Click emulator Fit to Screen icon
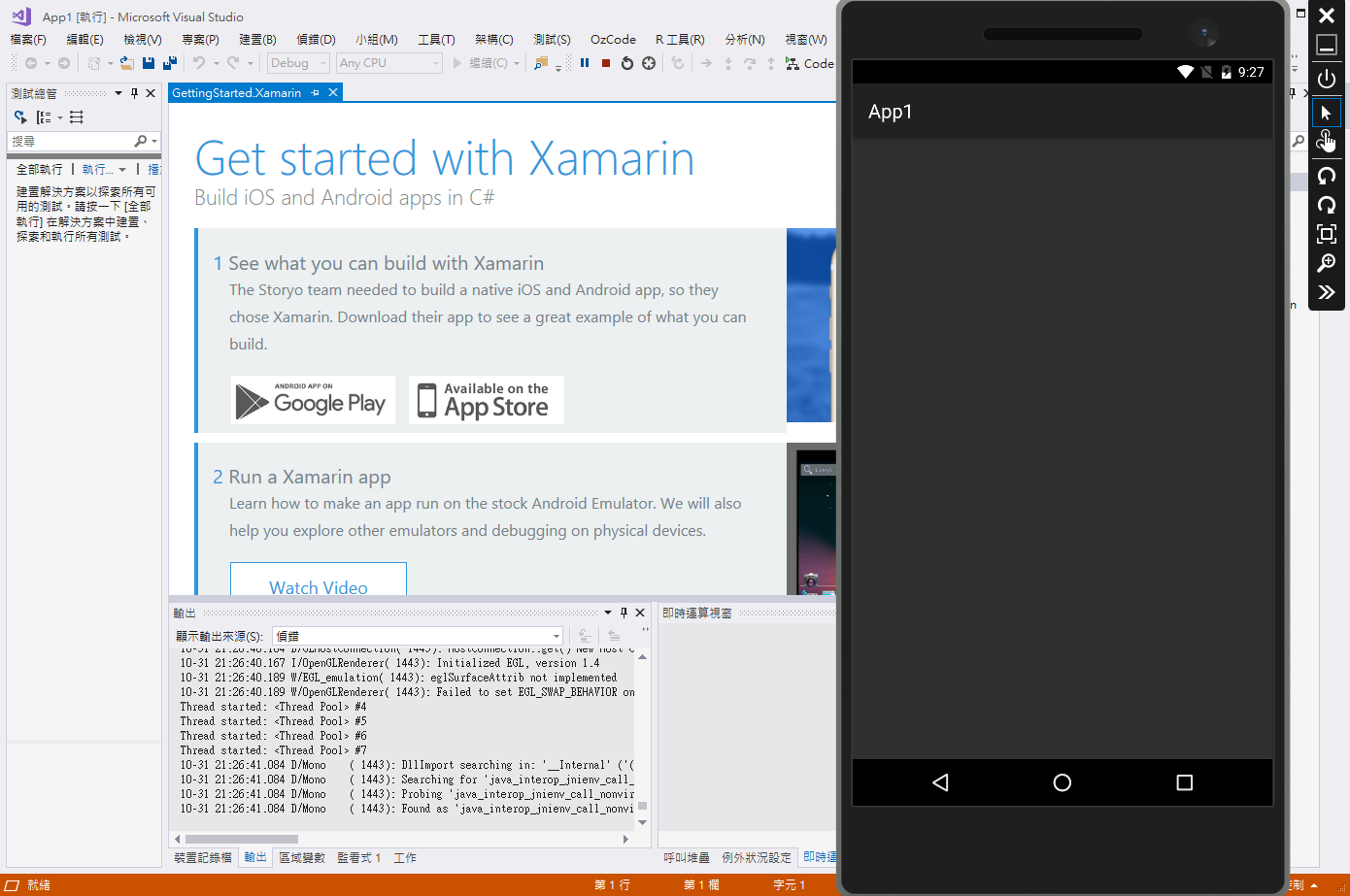 click(1327, 234)
